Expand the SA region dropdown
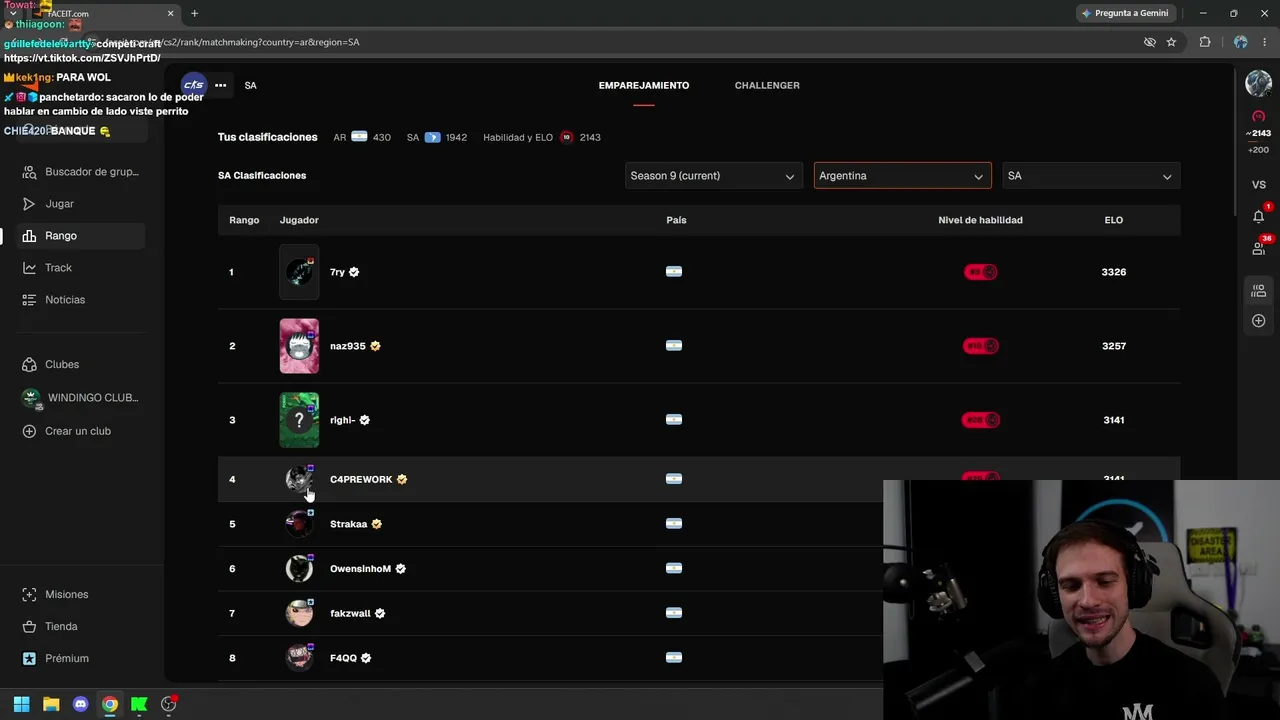This screenshot has width=1280, height=720. pos(1091,176)
